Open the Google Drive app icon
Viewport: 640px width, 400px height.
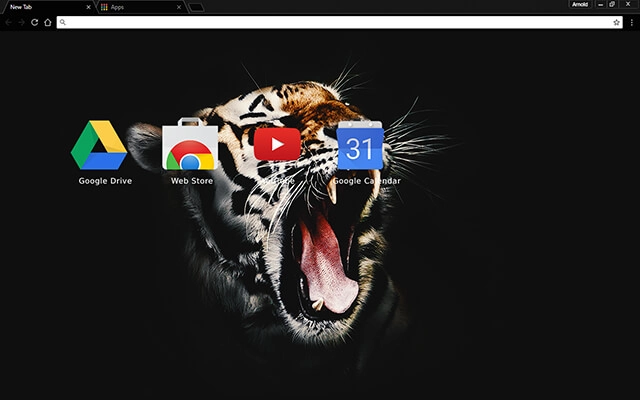pyautogui.click(x=99, y=145)
